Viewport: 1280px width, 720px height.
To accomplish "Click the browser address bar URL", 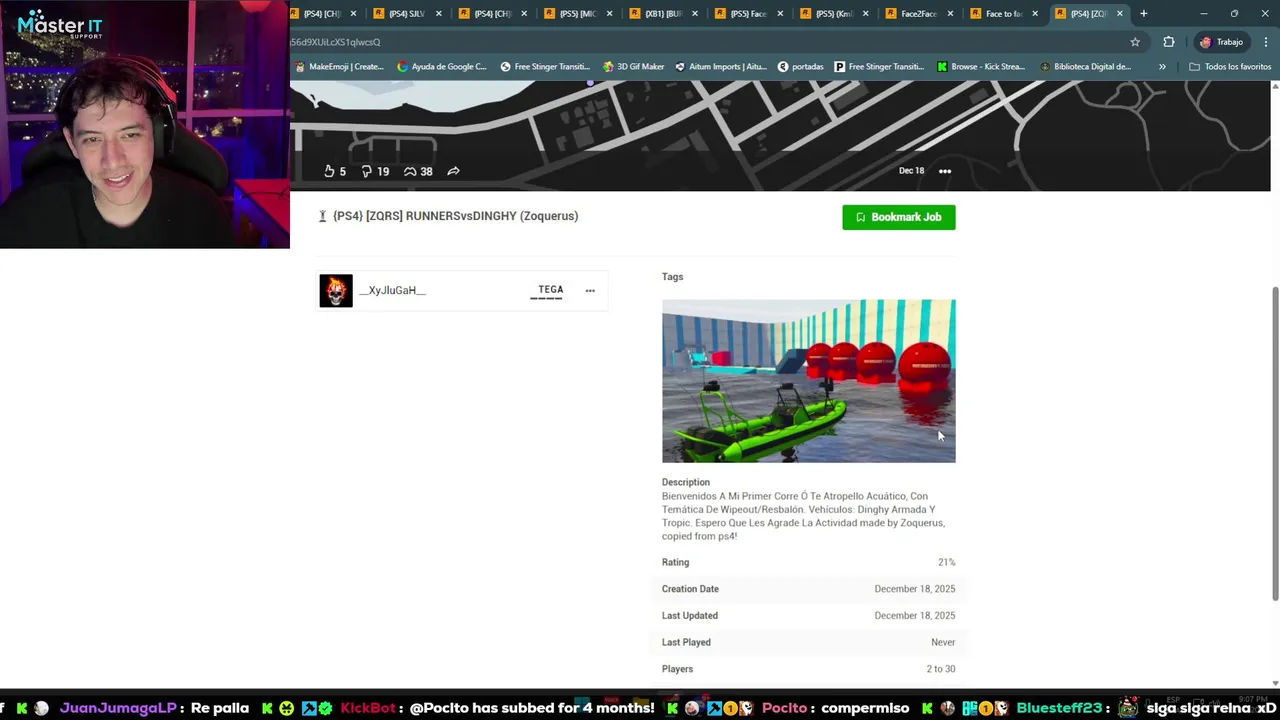I will coord(700,42).
